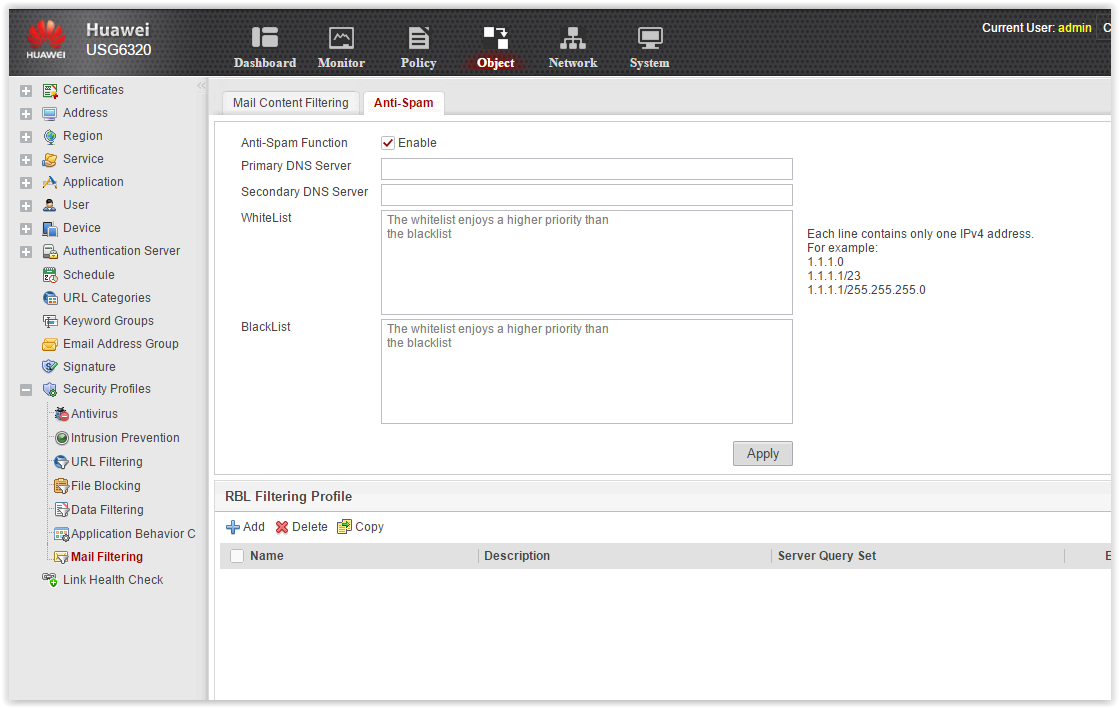Collapse the Security Profiles tree node
Viewport: 1119px width, 708px height.
click(26, 390)
